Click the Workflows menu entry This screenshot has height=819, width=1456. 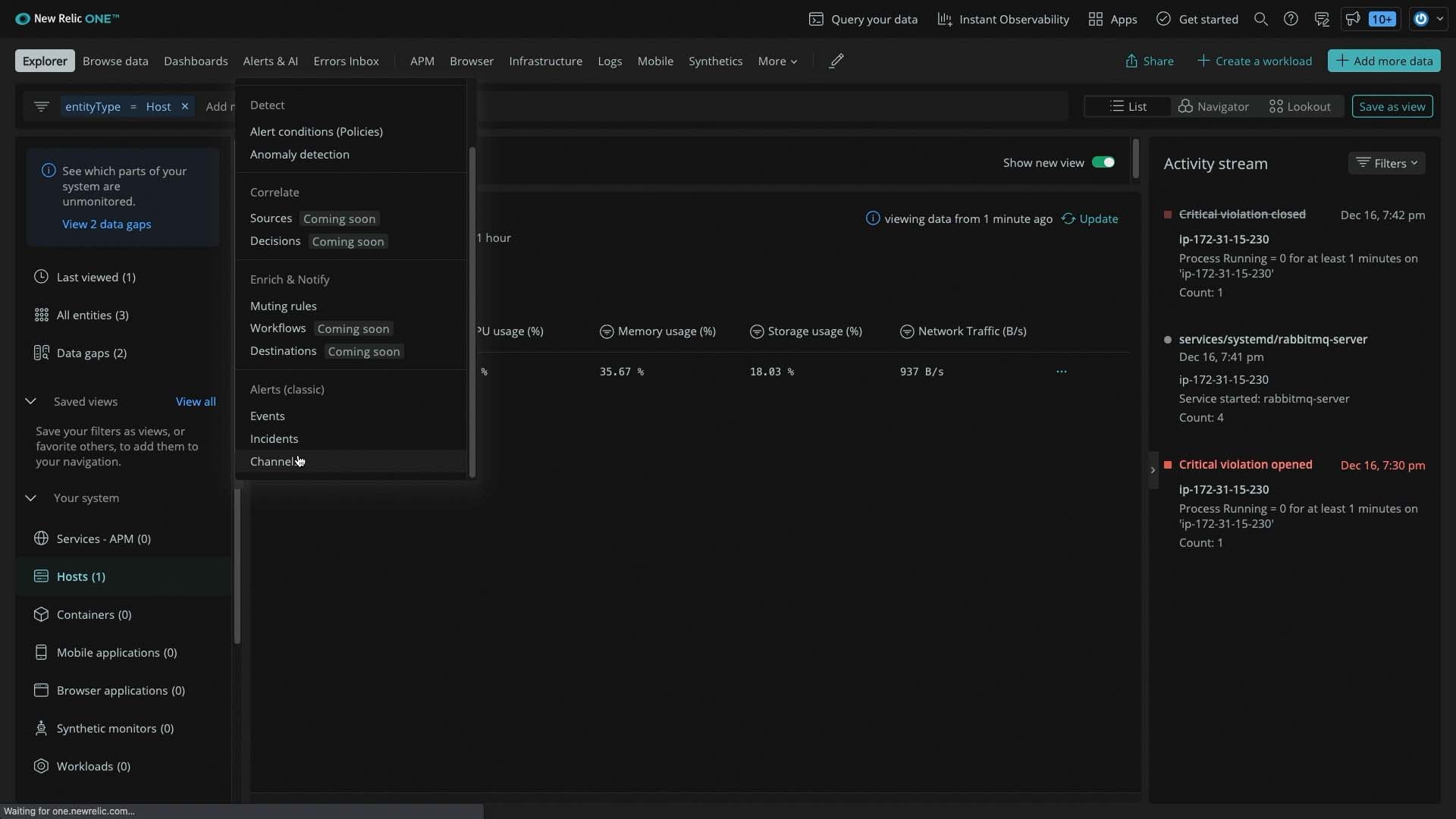(x=278, y=328)
